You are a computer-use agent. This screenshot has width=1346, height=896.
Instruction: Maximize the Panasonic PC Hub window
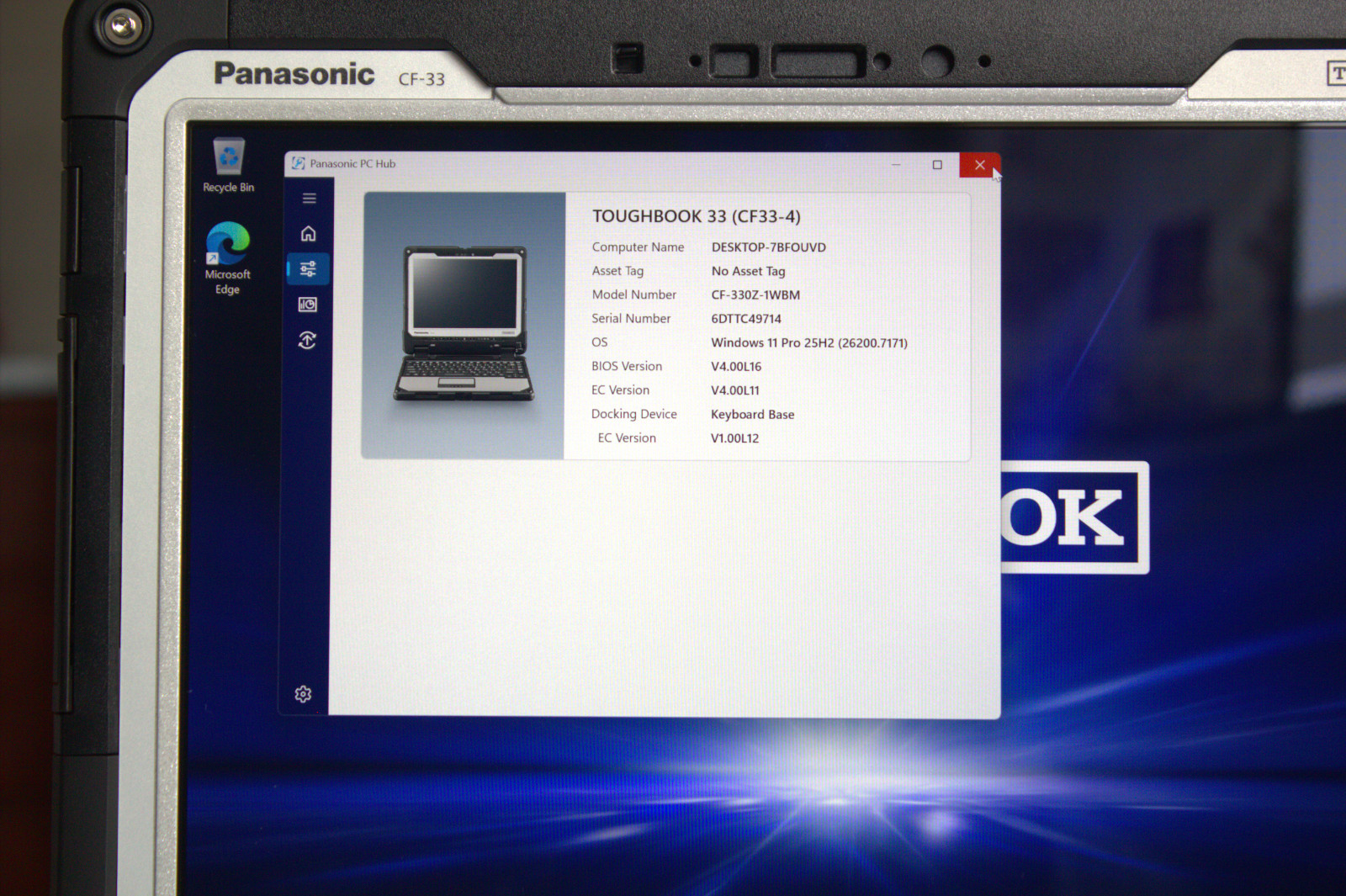pyautogui.click(x=937, y=165)
